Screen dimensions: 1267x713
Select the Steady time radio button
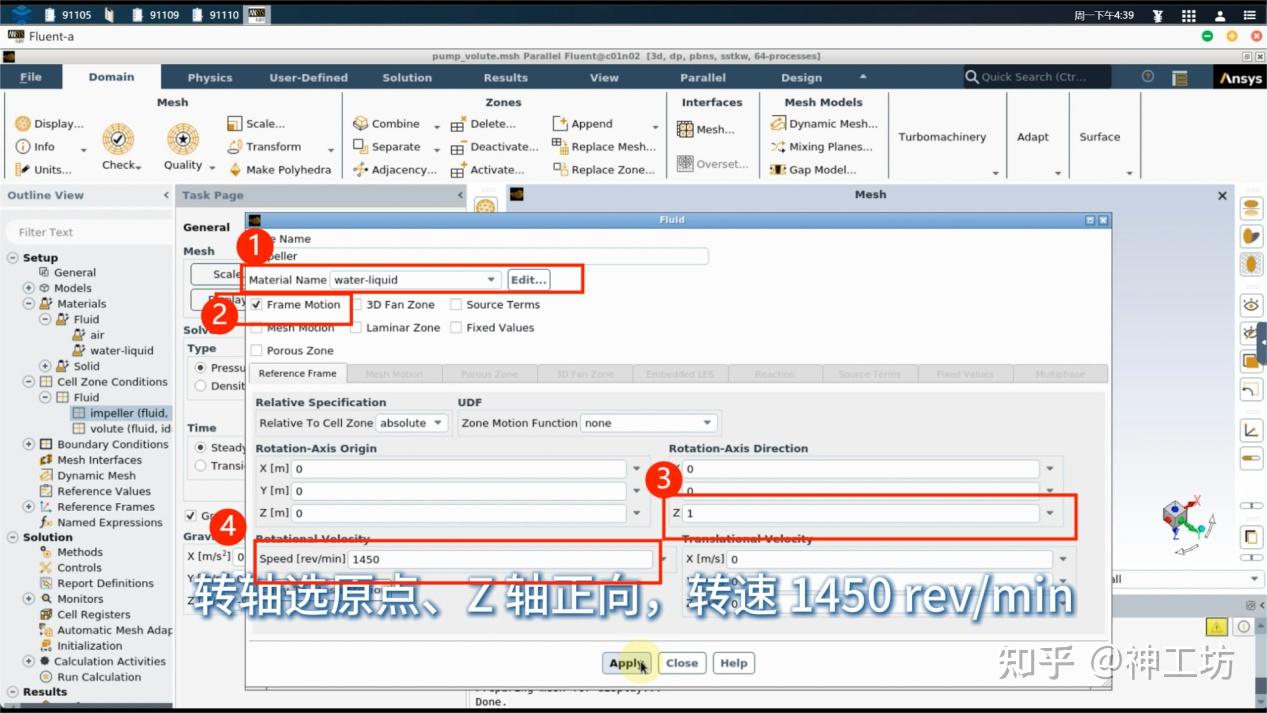[x=201, y=448]
